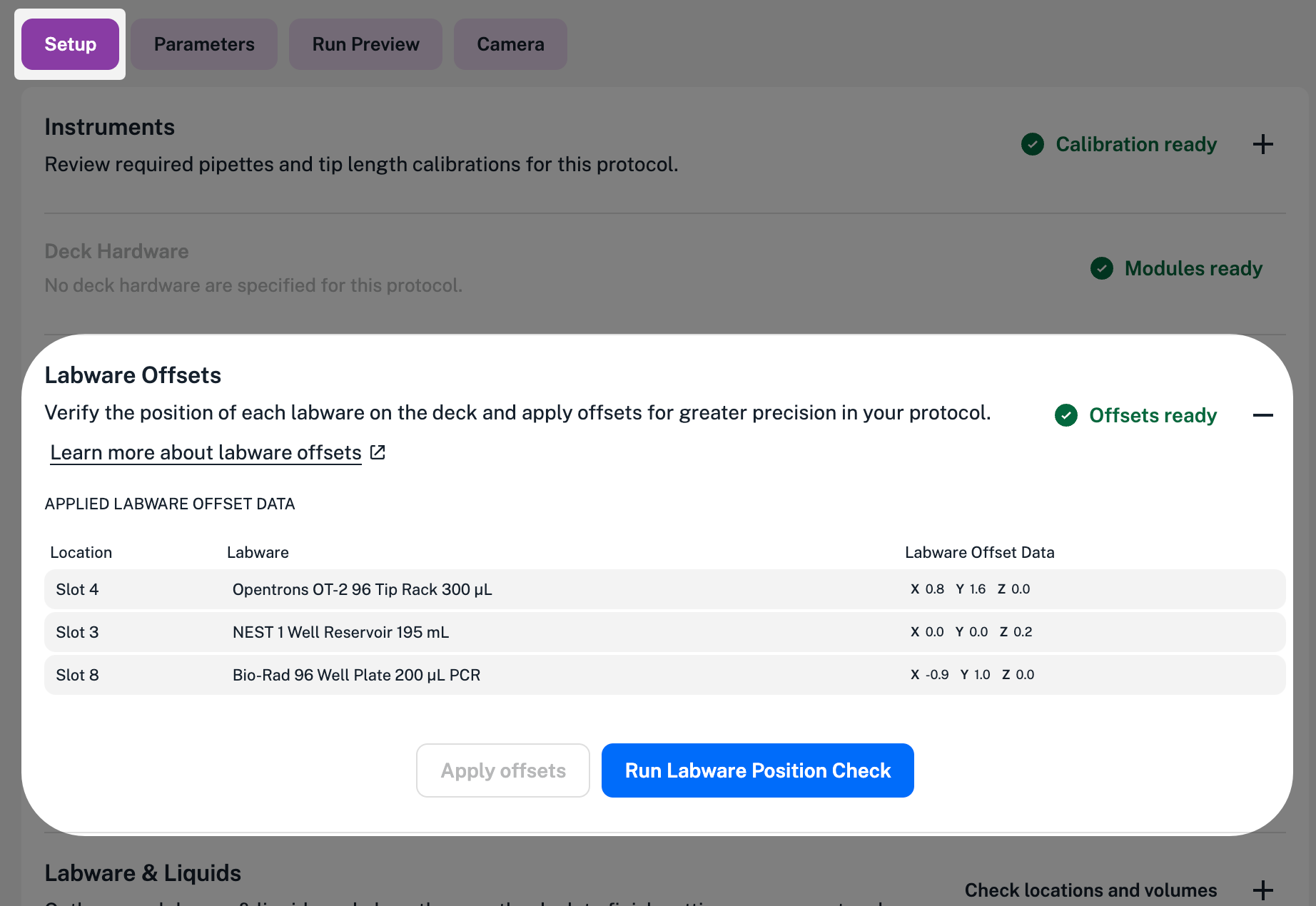Click the plus icon beside Check locations and volumes
This screenshot has width=1316, height=906.
coord(1263,890)
